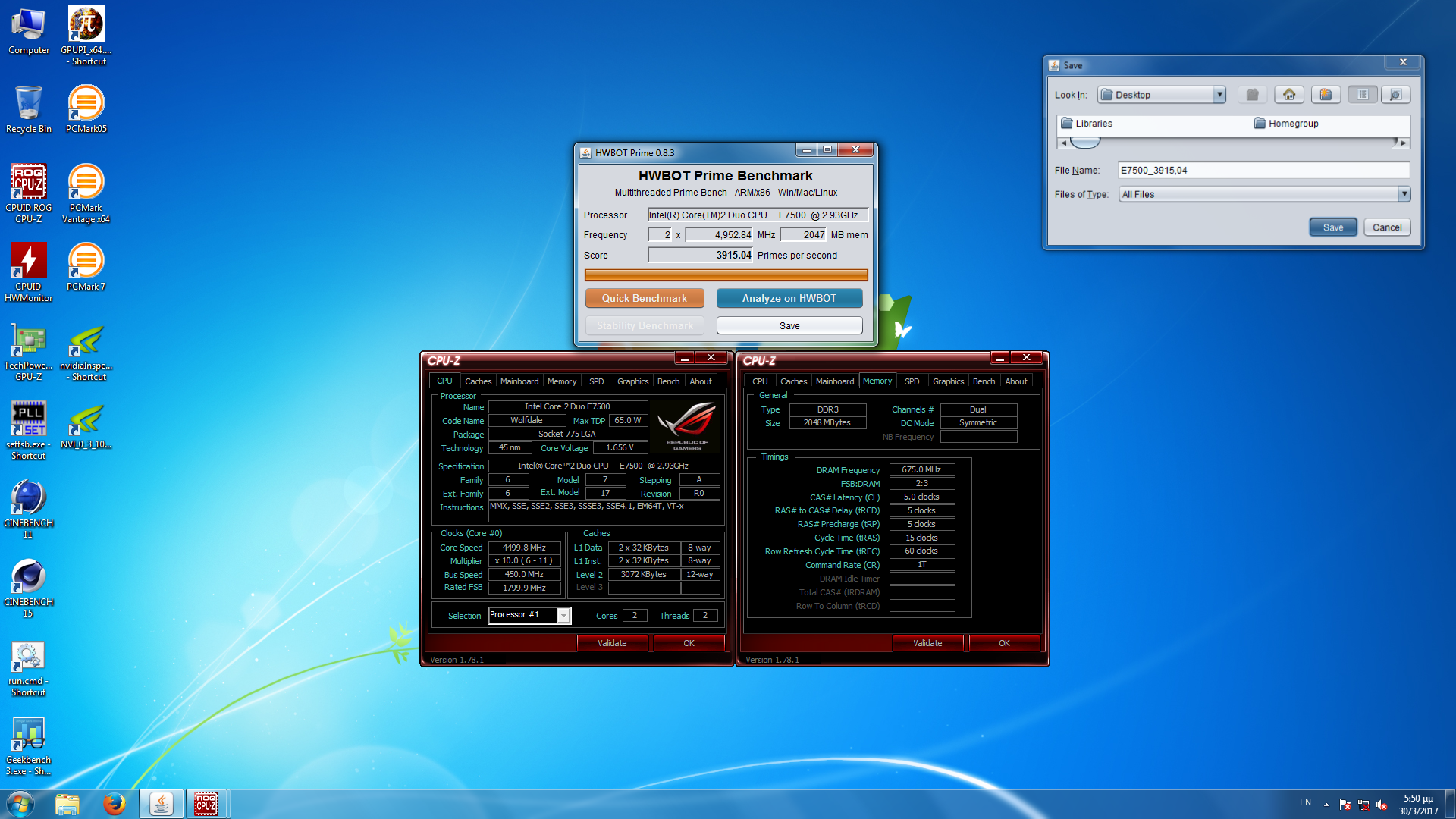Expand the Look In Desktop dropdown
Viewport: 1456px width, 819px height.
(1219, 95)
